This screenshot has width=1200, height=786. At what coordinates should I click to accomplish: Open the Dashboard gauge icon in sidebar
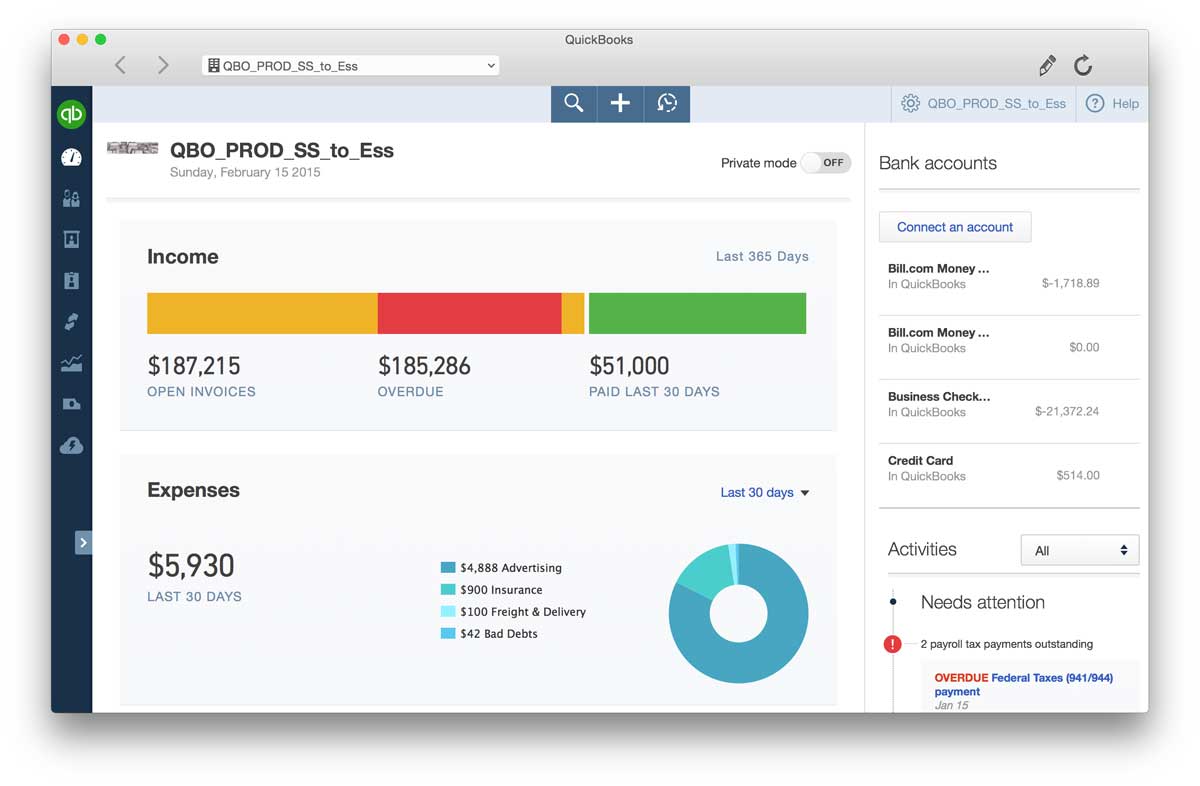(71, 157)
